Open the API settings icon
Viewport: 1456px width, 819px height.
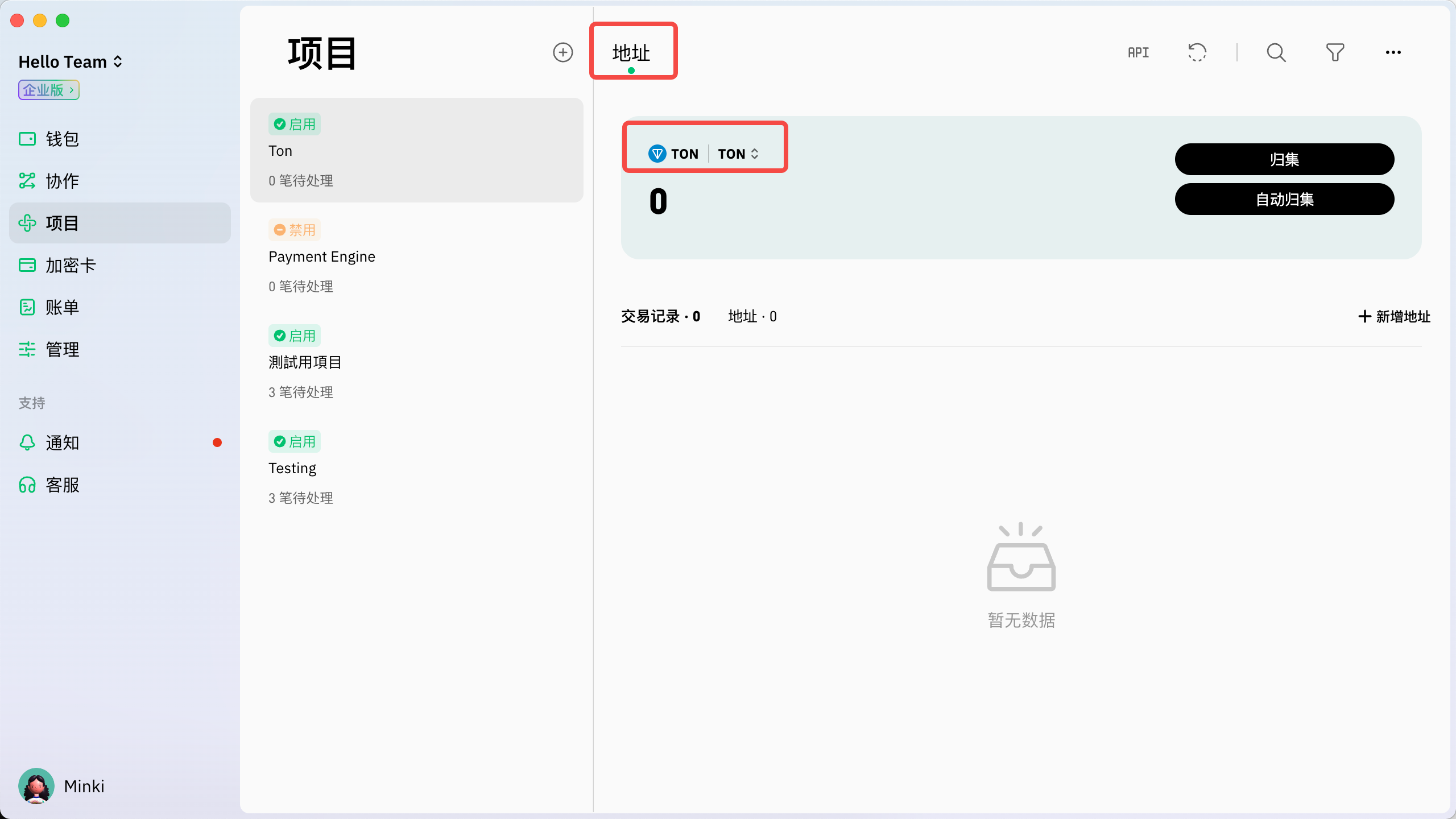[1138, 52]
